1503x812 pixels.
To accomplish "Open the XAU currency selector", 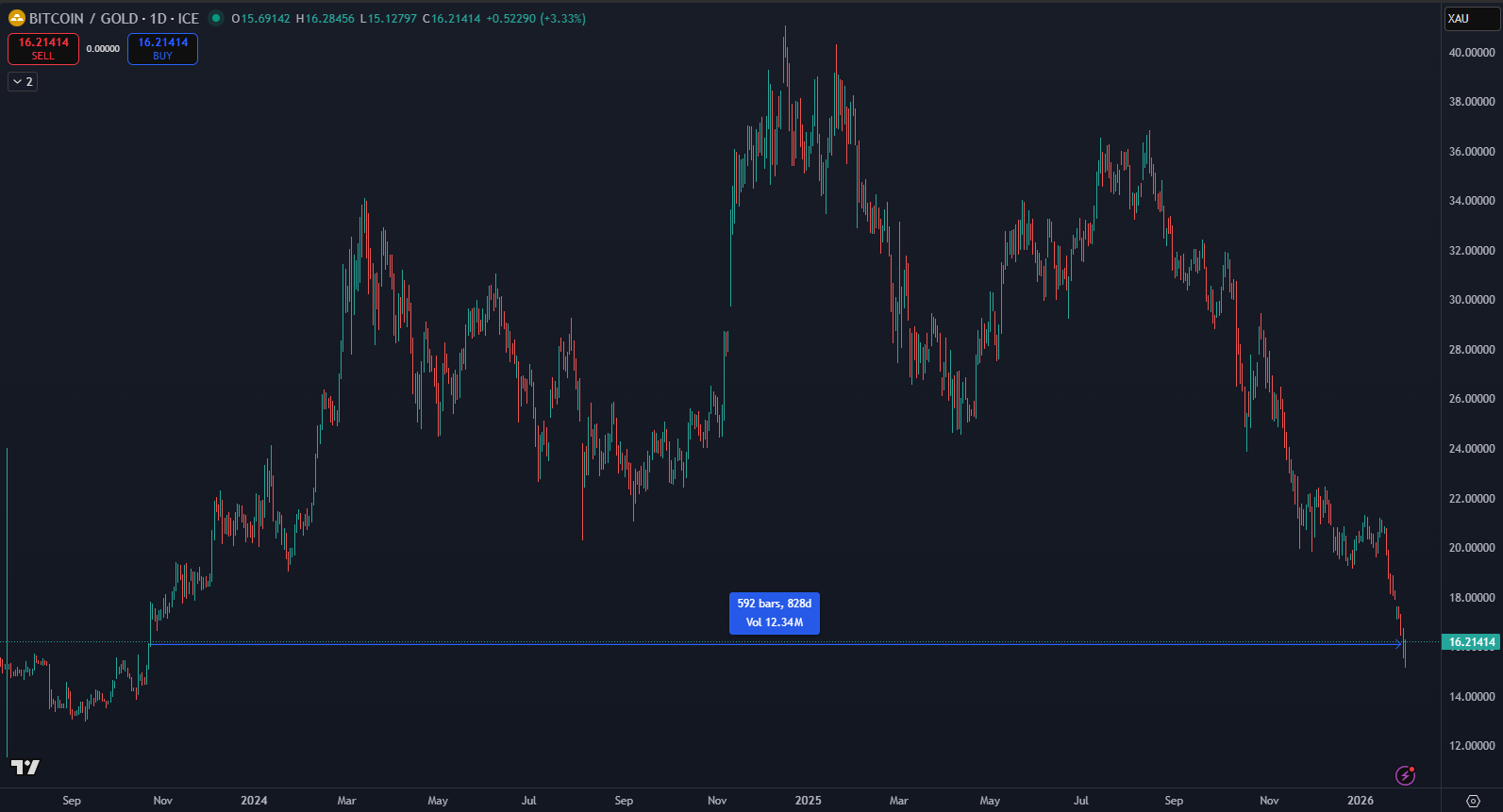I will click(x=1471, y=19).
